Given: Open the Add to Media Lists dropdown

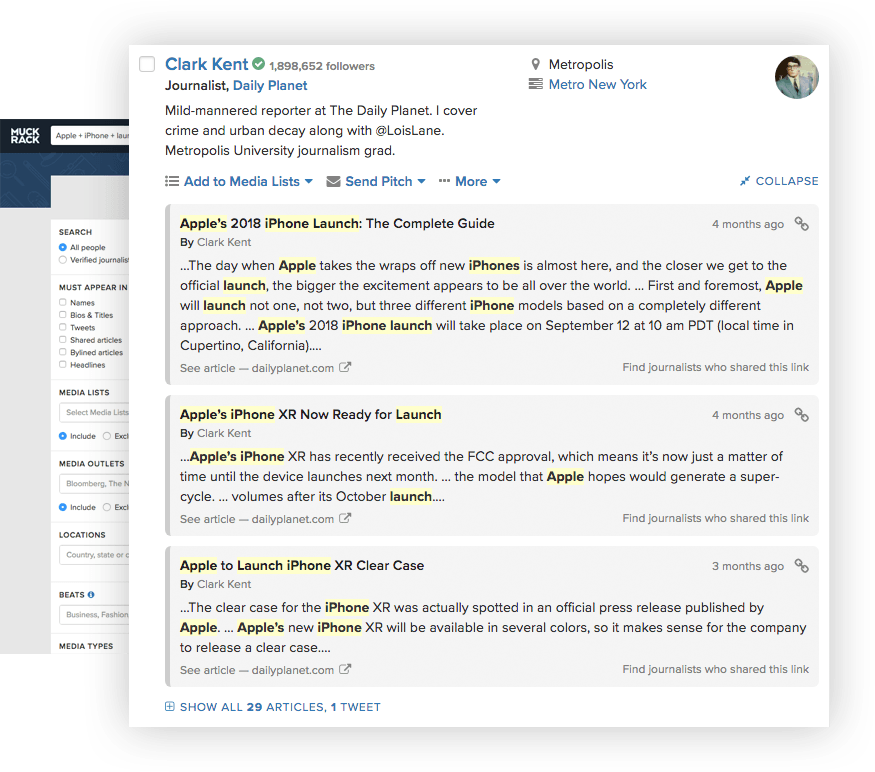Looking at the screenshot, I should [x=239, y=181].
